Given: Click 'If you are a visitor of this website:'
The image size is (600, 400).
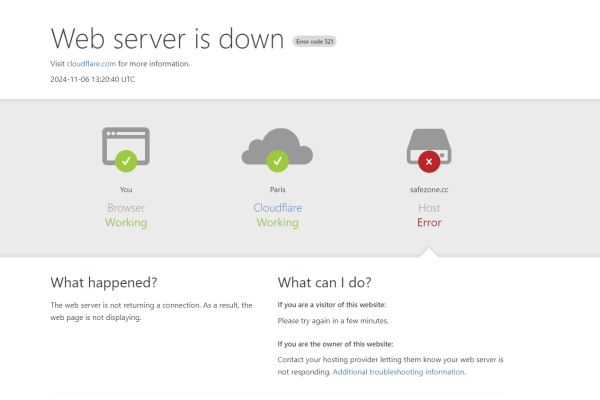Looking at the screenshot, I should click(x=332, y=305).
